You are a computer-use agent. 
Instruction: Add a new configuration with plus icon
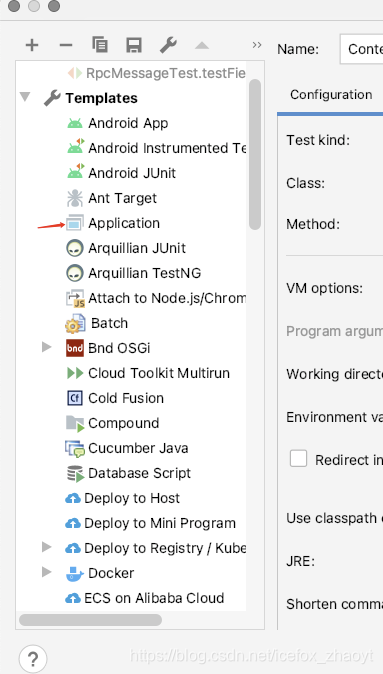point(32,45)
